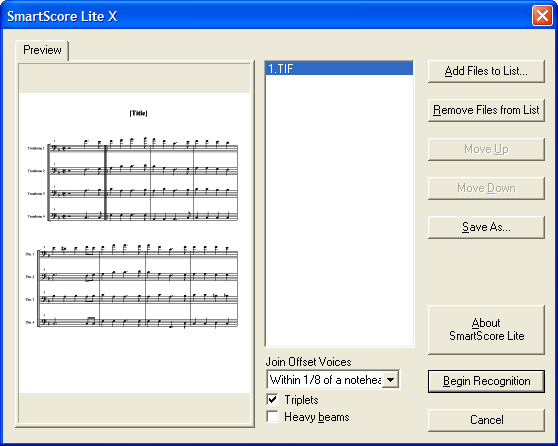Start Begin Recognition
558x446 pixels.
(x=486, y=381)
